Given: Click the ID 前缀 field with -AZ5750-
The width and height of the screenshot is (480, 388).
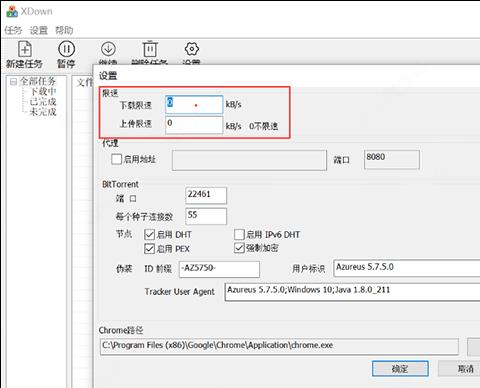Looking at the screenshot, I should pyautogui.click(x=219, y=269).
